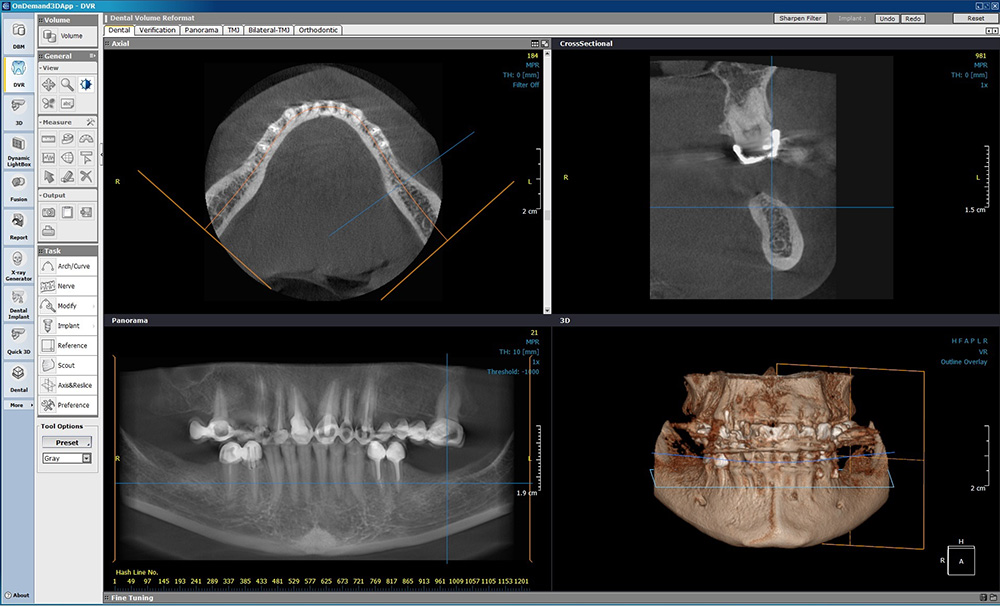The image size is (1000, 606).
Task: Open the Preset dropdown button
Action: [67, 442]
